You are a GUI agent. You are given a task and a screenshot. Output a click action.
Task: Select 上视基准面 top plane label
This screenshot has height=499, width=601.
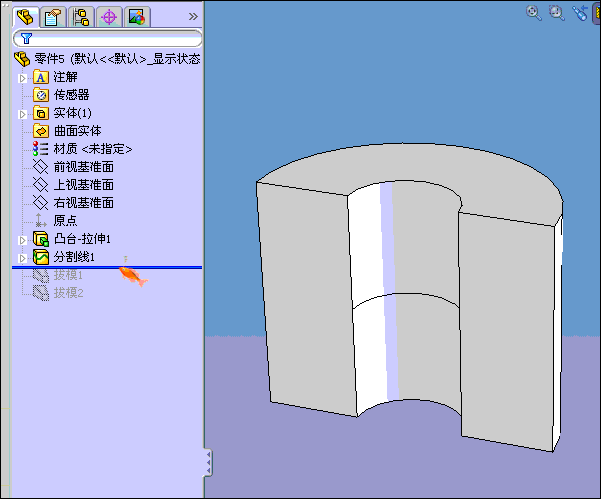pyautogui.click(x=84, y=185)
